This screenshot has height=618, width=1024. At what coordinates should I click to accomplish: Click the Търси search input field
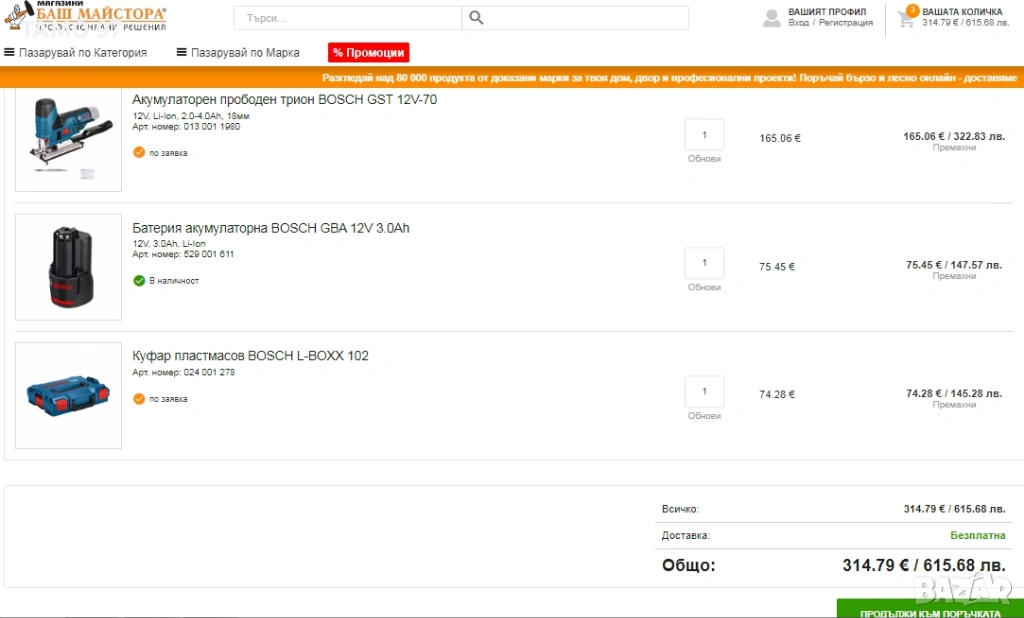tap(348, 18)
